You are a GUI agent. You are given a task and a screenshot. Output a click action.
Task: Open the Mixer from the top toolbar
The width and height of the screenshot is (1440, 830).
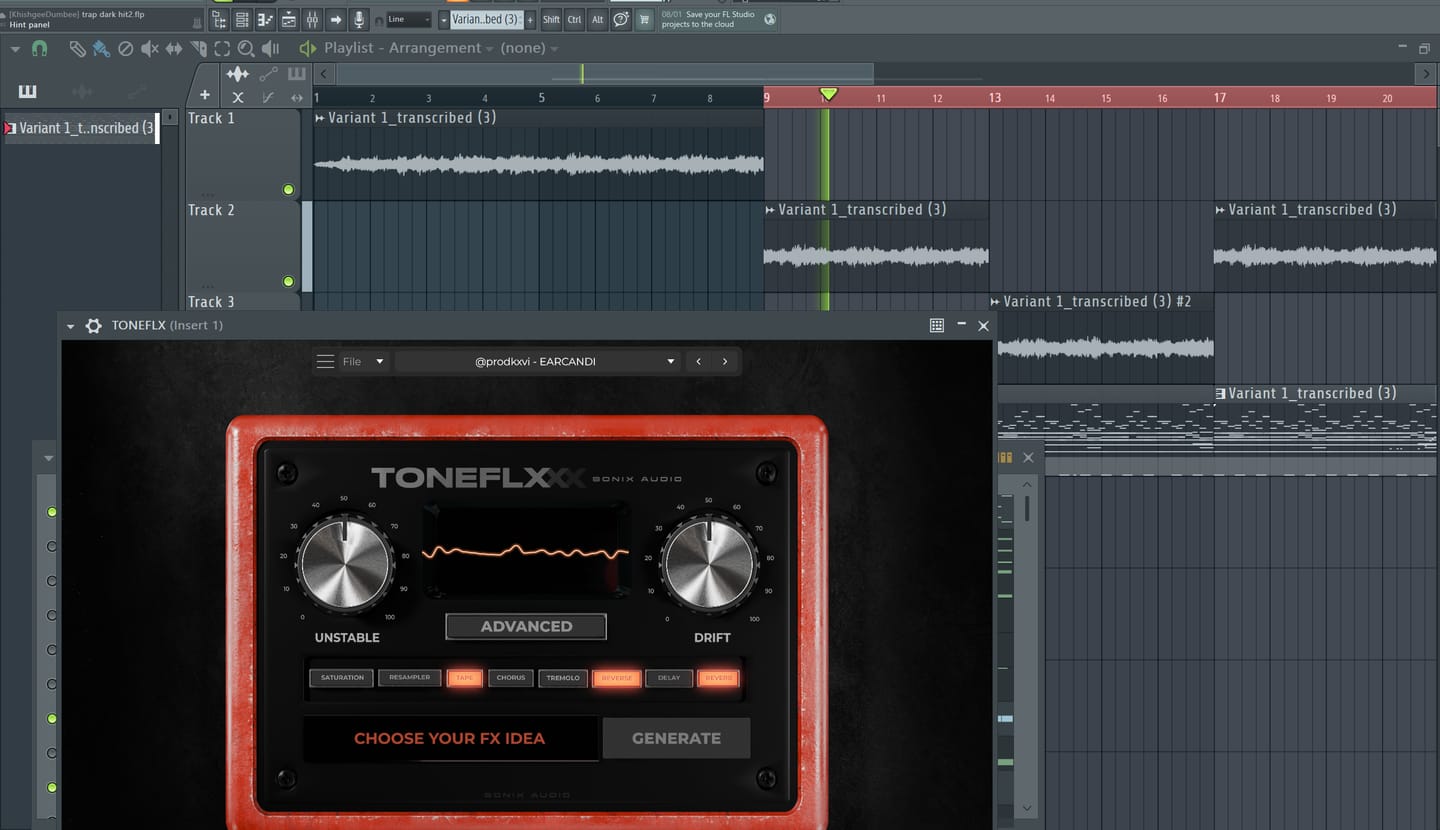click(x=312, y=20)
